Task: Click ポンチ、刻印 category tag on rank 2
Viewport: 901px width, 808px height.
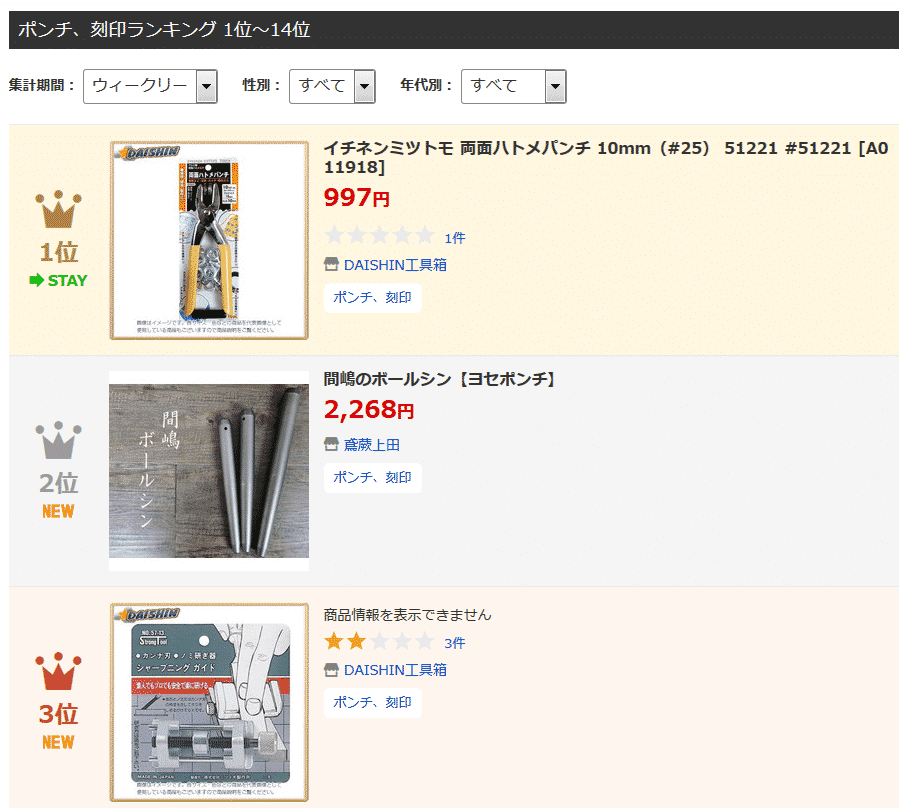Action: coord(372,478)
